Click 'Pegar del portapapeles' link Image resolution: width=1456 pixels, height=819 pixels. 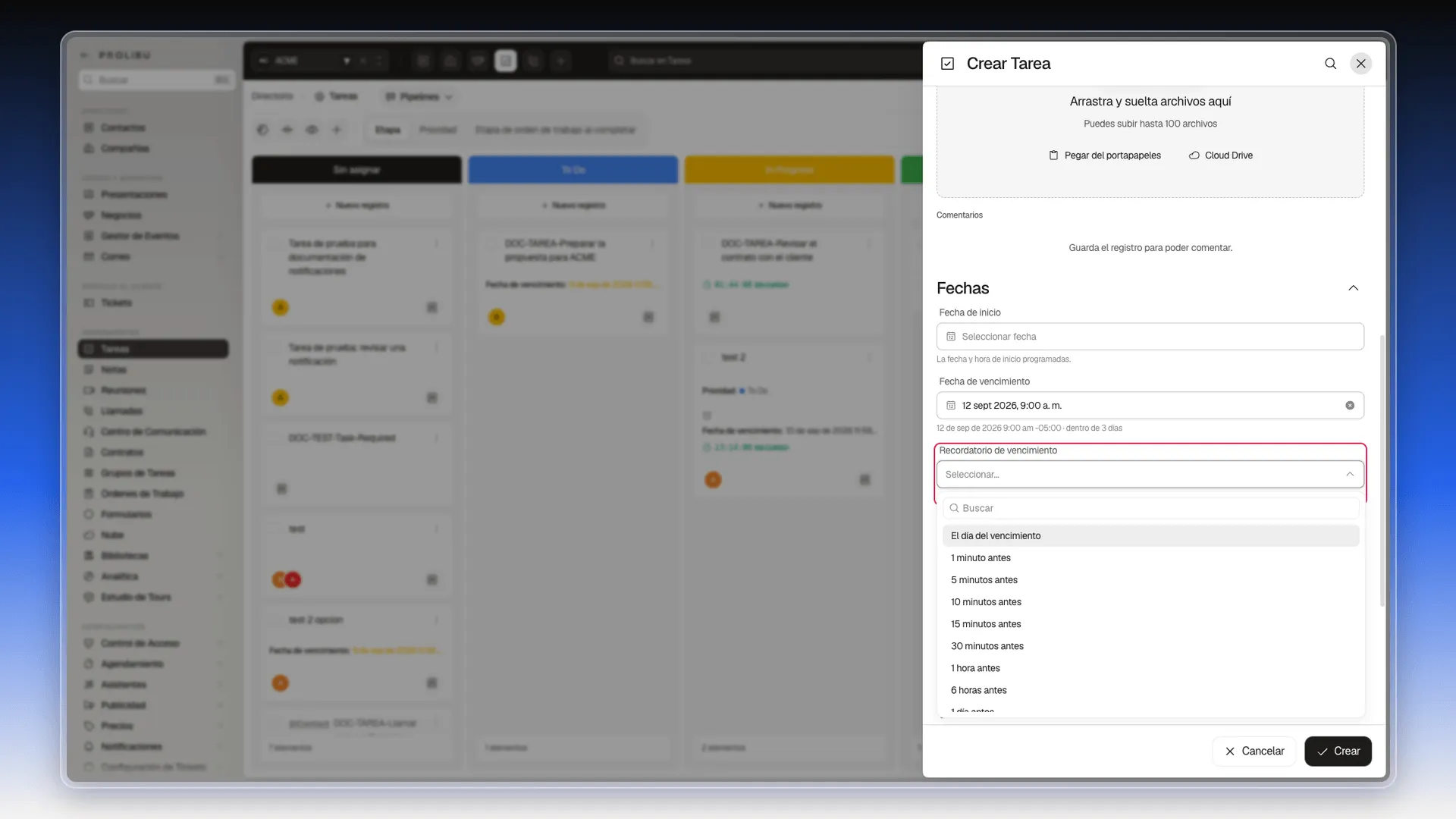coord(1105,155)
